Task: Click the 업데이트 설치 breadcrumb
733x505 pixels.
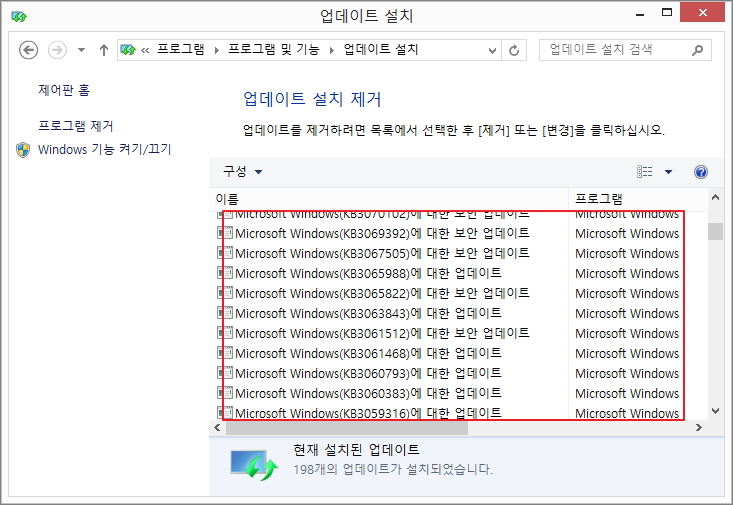Action: click(381, 50)
